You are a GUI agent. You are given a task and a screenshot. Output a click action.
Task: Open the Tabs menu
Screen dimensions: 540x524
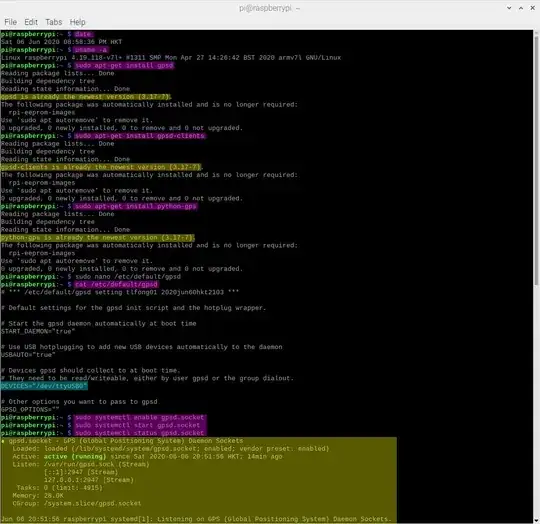point(54,22)
